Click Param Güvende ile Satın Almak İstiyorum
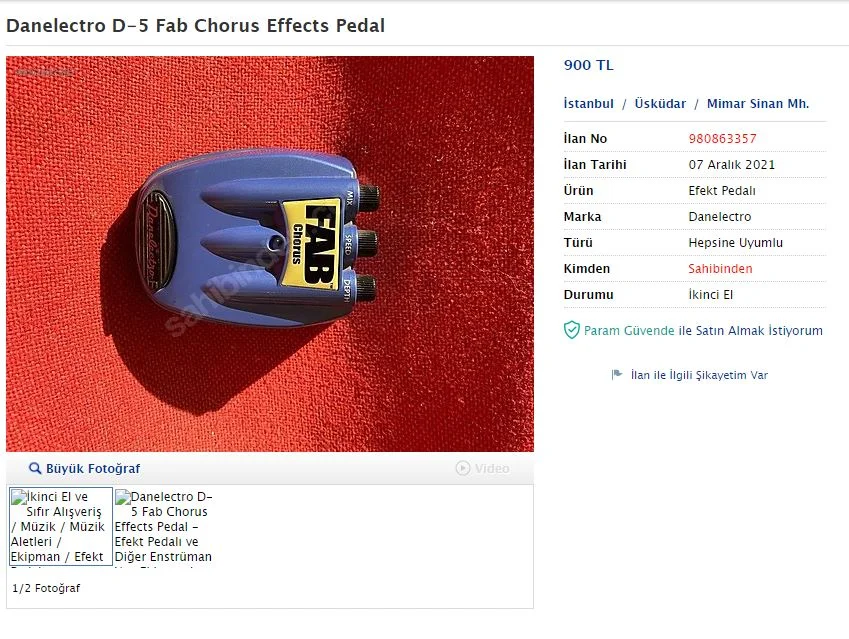This screenshot has width=849, height=639. 703,330
